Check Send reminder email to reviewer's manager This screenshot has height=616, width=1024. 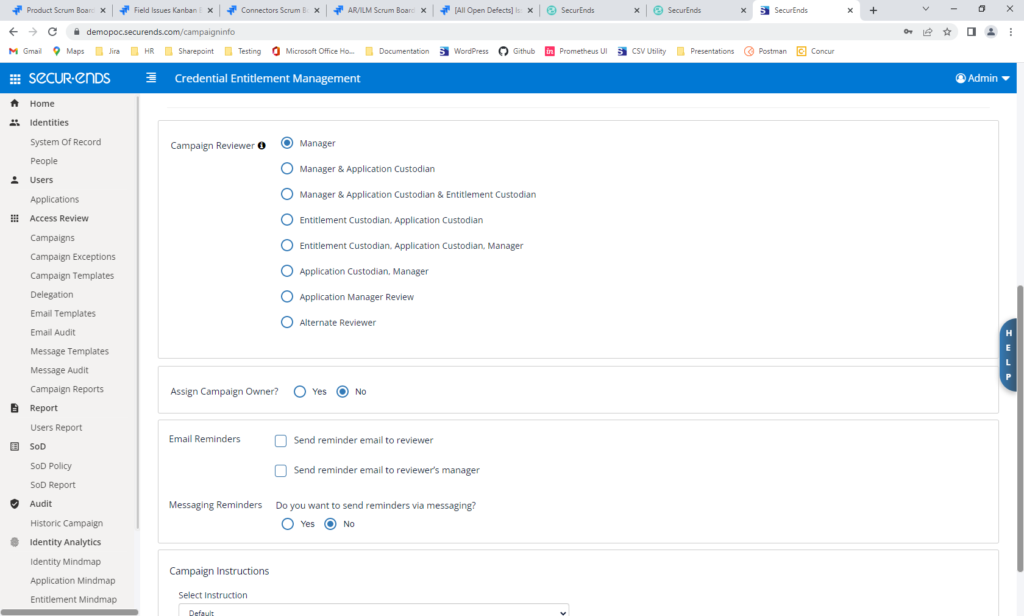pos(281,470)
